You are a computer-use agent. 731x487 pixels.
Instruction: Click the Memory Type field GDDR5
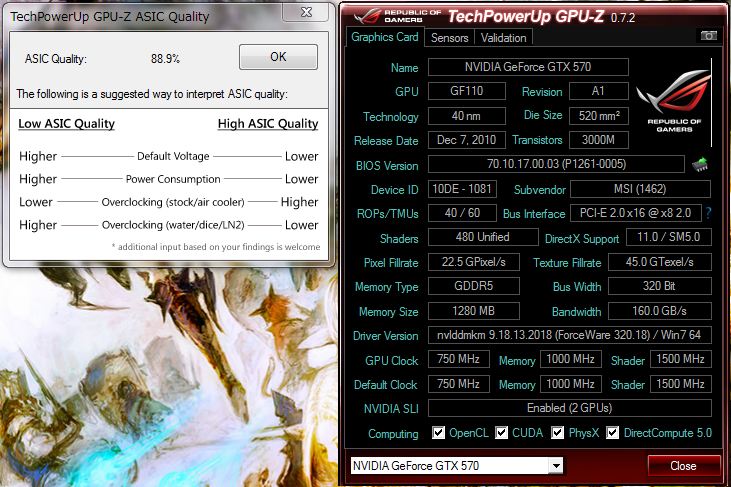(x=474, y=286)
